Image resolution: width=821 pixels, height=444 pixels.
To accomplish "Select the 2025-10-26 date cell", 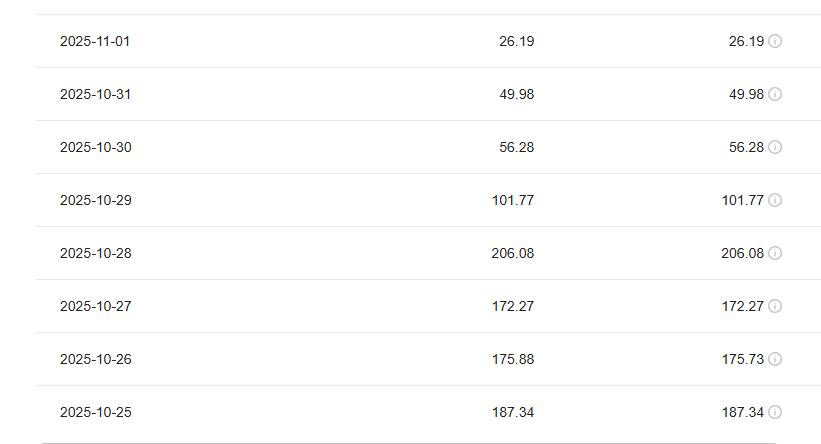I will tap(95, 359).
